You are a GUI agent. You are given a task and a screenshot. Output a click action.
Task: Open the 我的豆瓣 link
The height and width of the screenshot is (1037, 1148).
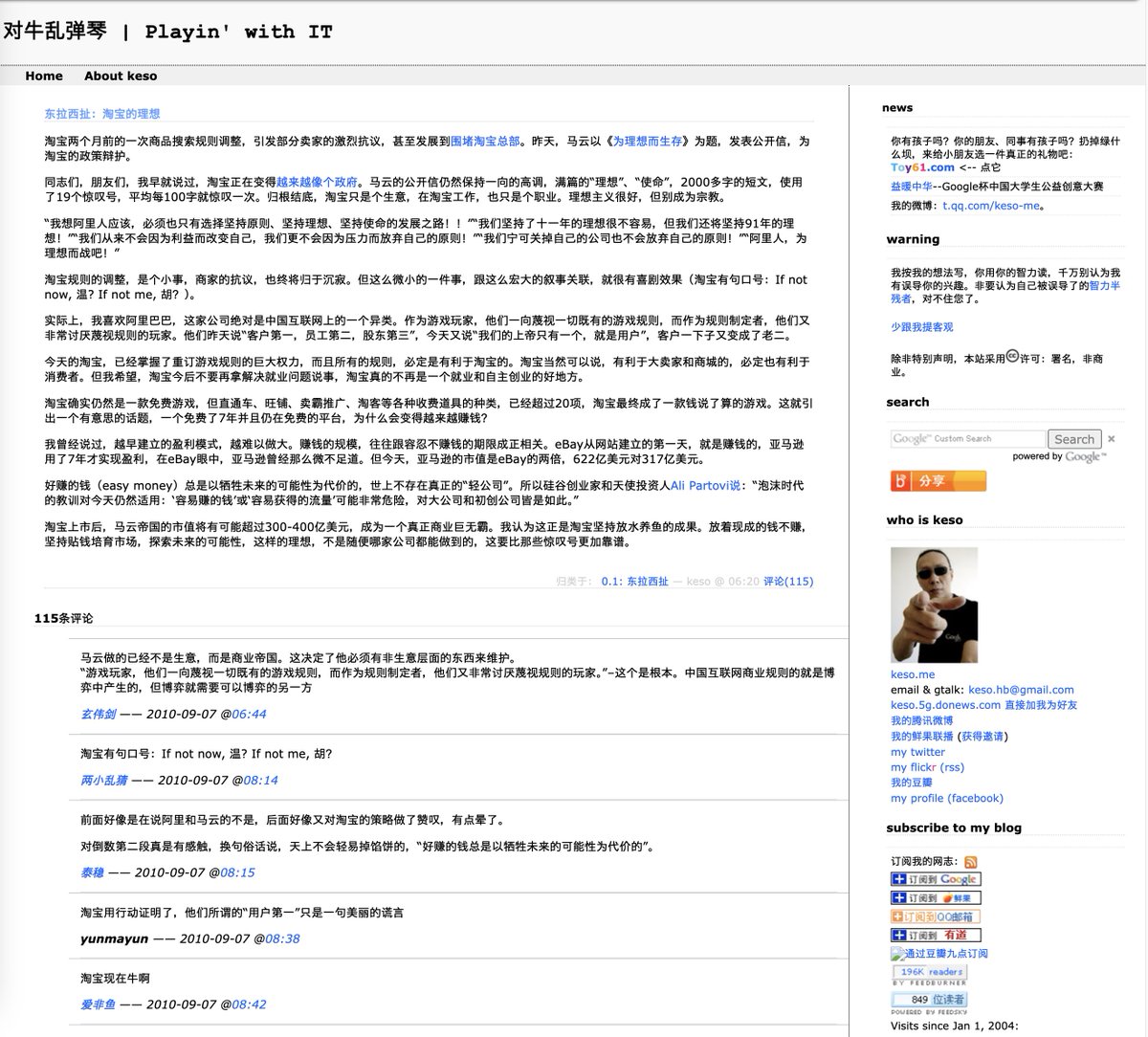(911, 783)
